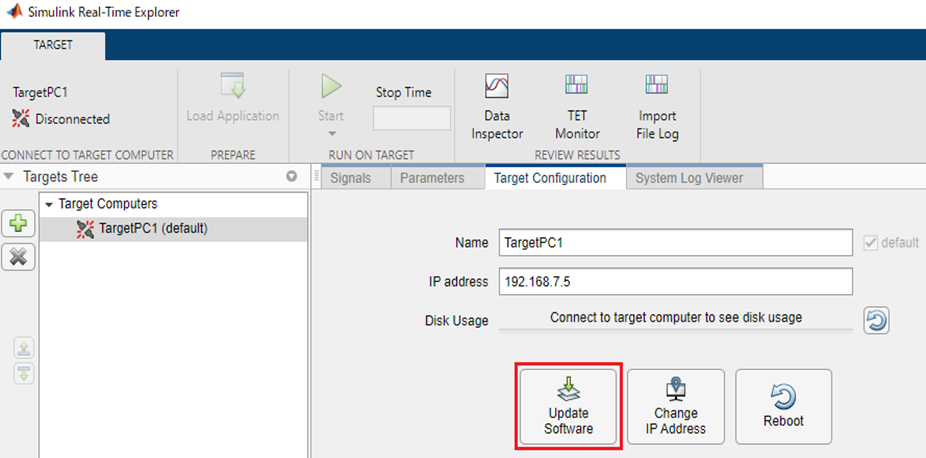The image size is (926, 458).
Task: Refresh the disk usage information
Action: (876, 320)
